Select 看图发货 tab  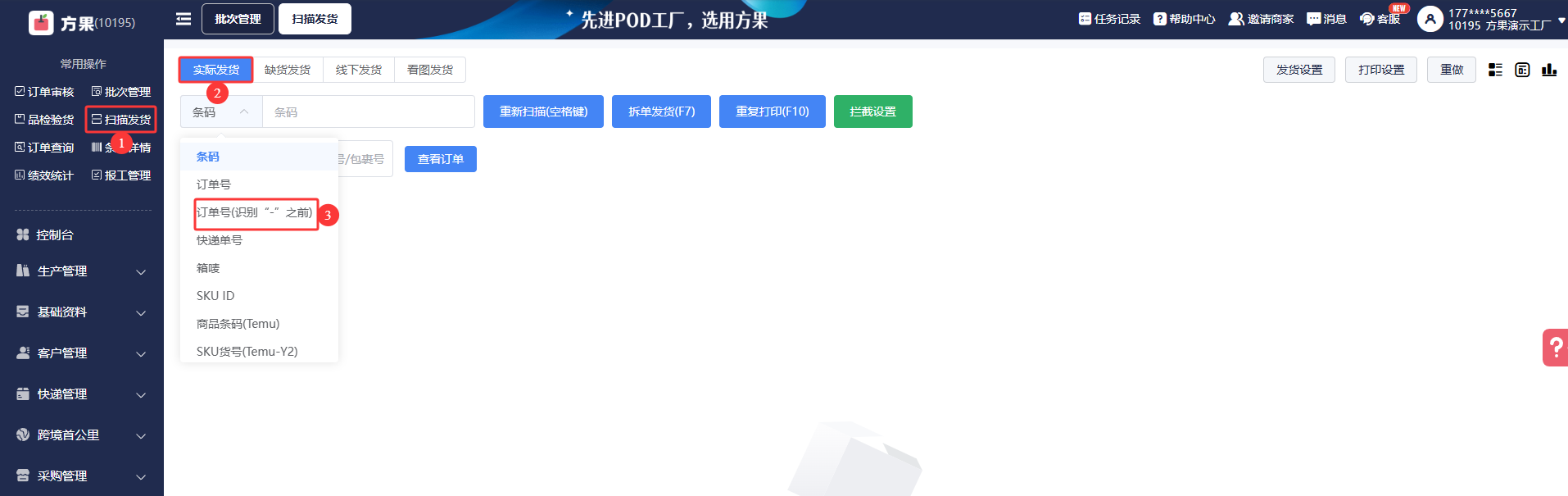[x=430, y=70]
